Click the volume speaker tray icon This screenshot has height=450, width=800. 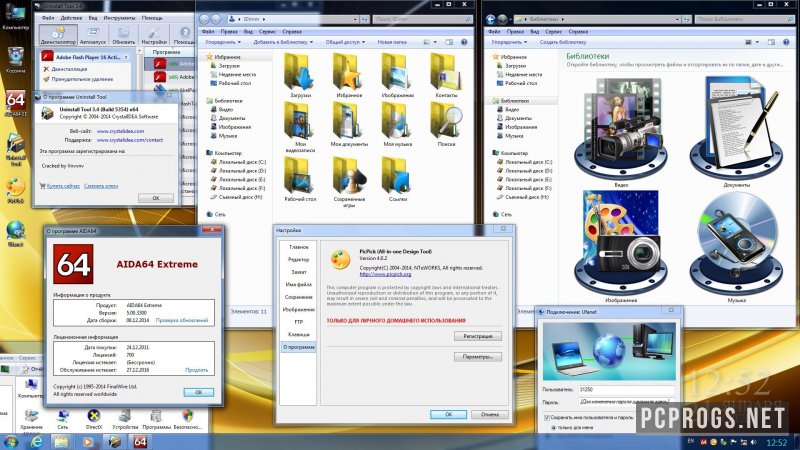pyautogui.click(x=754, y=442)
